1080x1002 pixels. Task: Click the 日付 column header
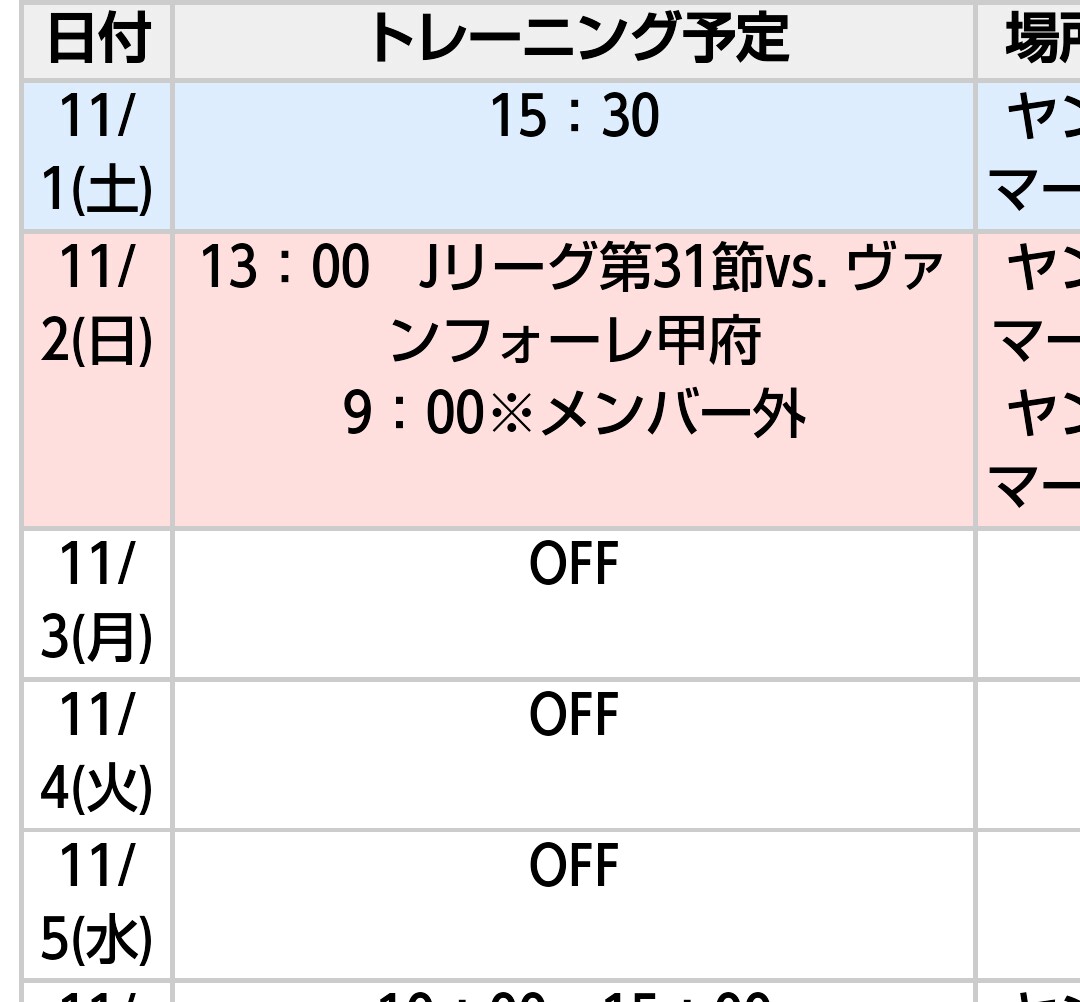[x=97, y=40]
